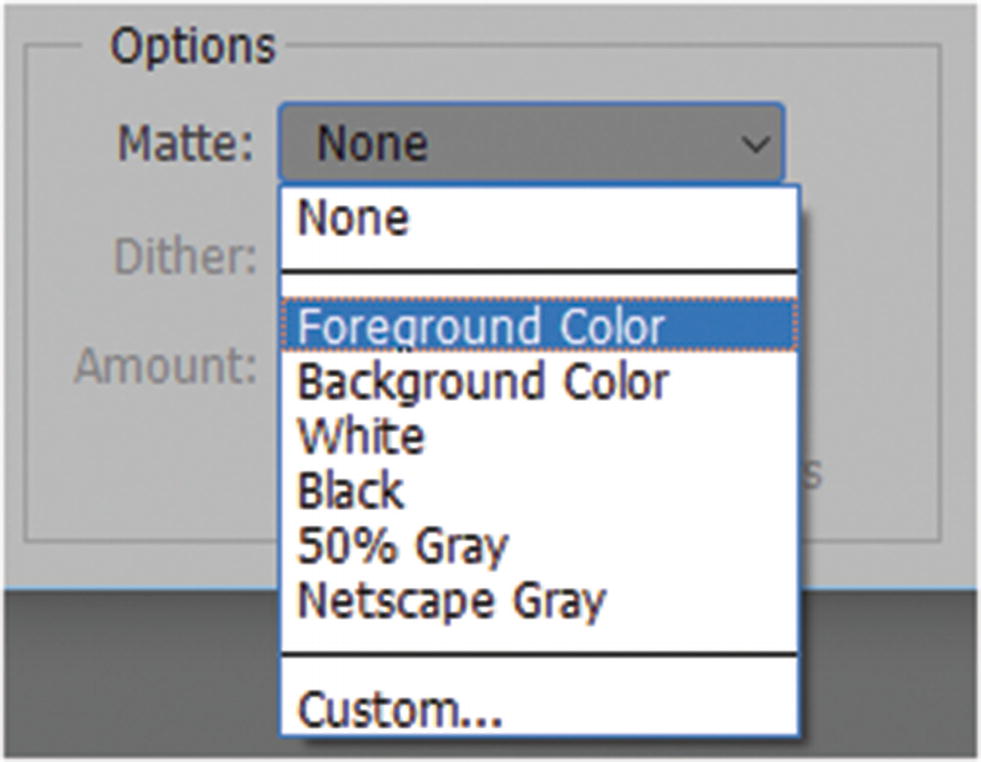The width and height of the screenshot is (981, 762).
Task: Click the Options group heading
Action: coord(192,46)
